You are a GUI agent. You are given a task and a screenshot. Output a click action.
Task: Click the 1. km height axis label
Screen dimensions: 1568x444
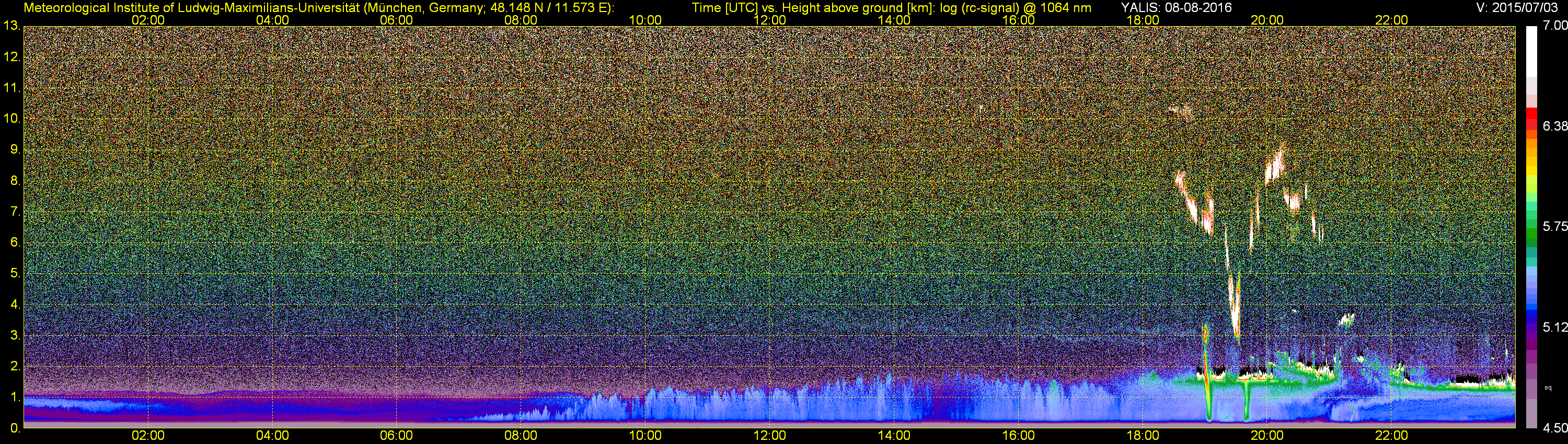[15, 397]
